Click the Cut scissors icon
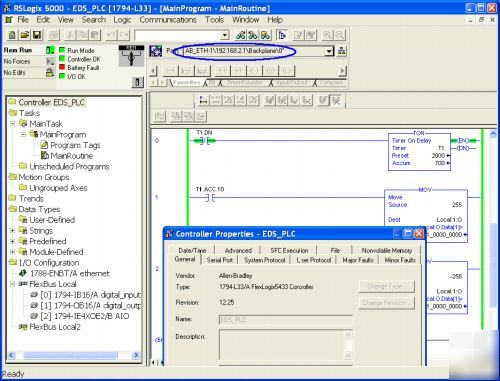This screenshot has width=500, height=381. click(x=70, y=35)
